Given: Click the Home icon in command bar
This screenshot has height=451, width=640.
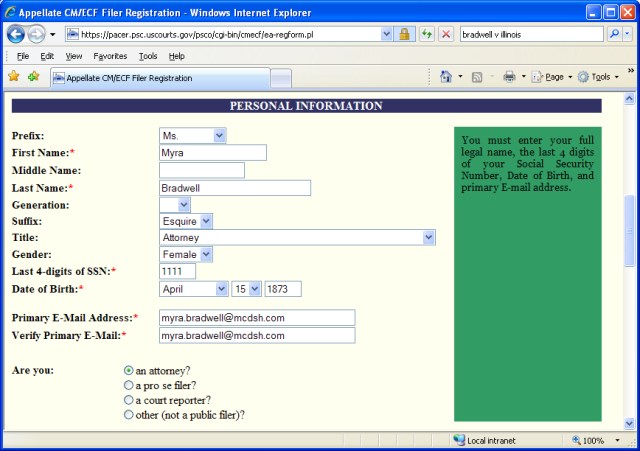Looking at the screenshot, I should coord(446,77).
